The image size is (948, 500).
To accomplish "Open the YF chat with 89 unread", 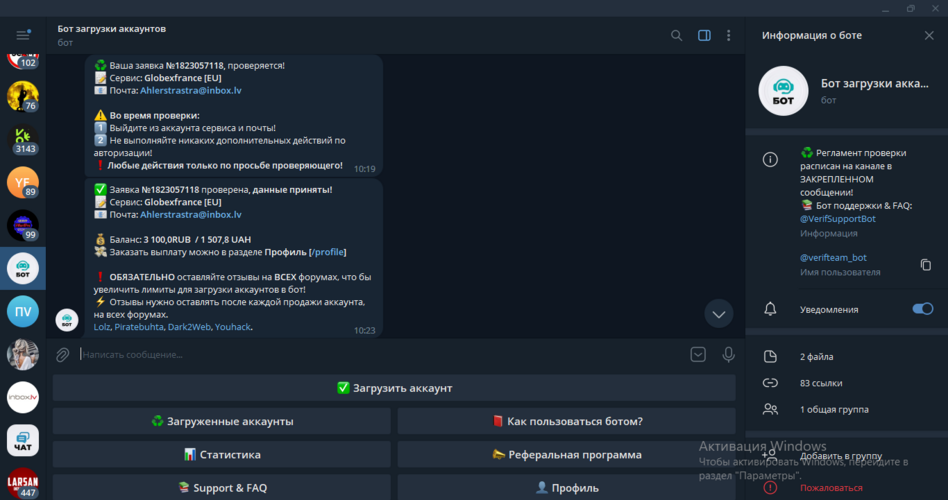I will point(23,182).
